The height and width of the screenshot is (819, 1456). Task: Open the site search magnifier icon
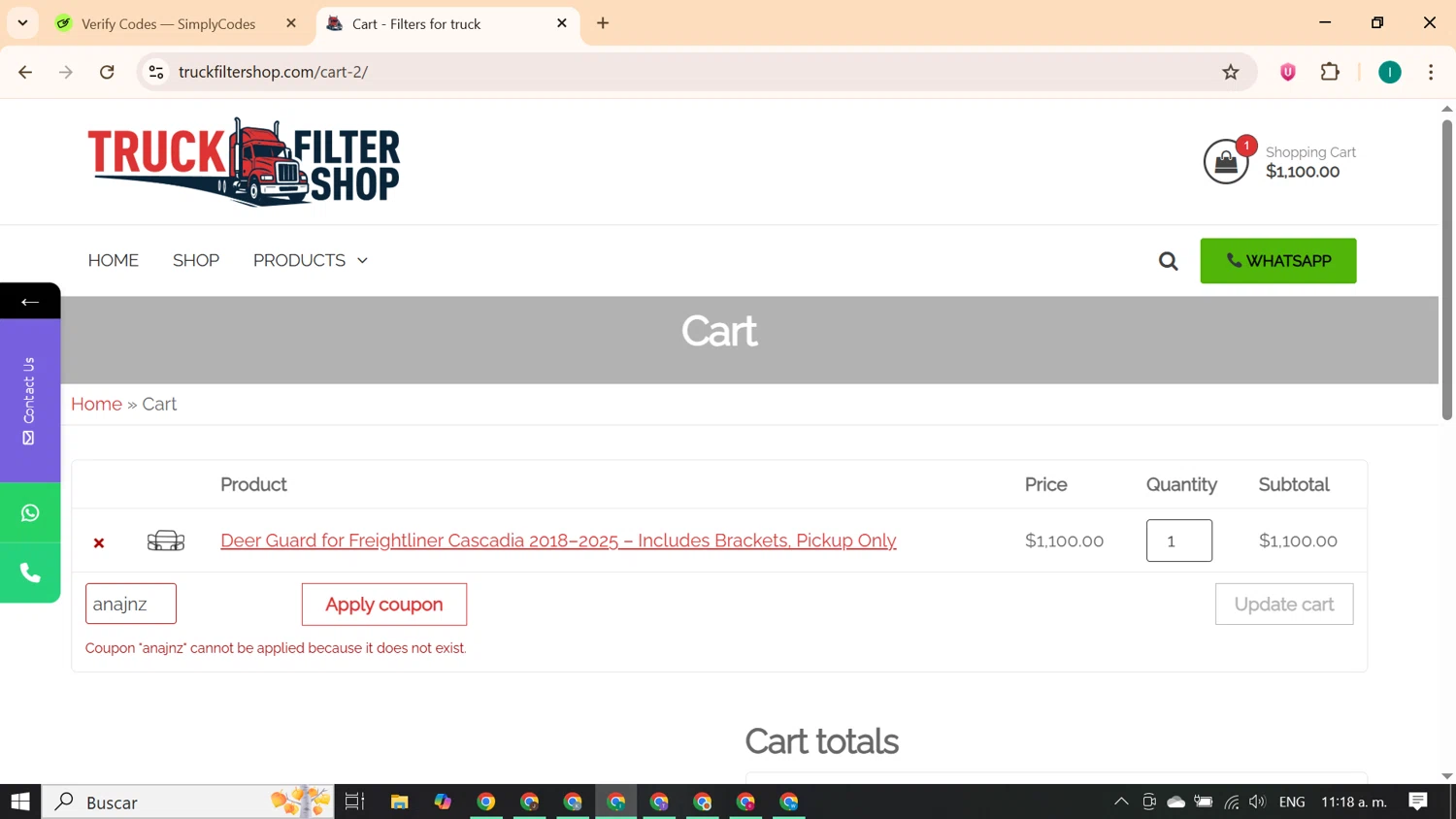click(x=1168, y=261)
